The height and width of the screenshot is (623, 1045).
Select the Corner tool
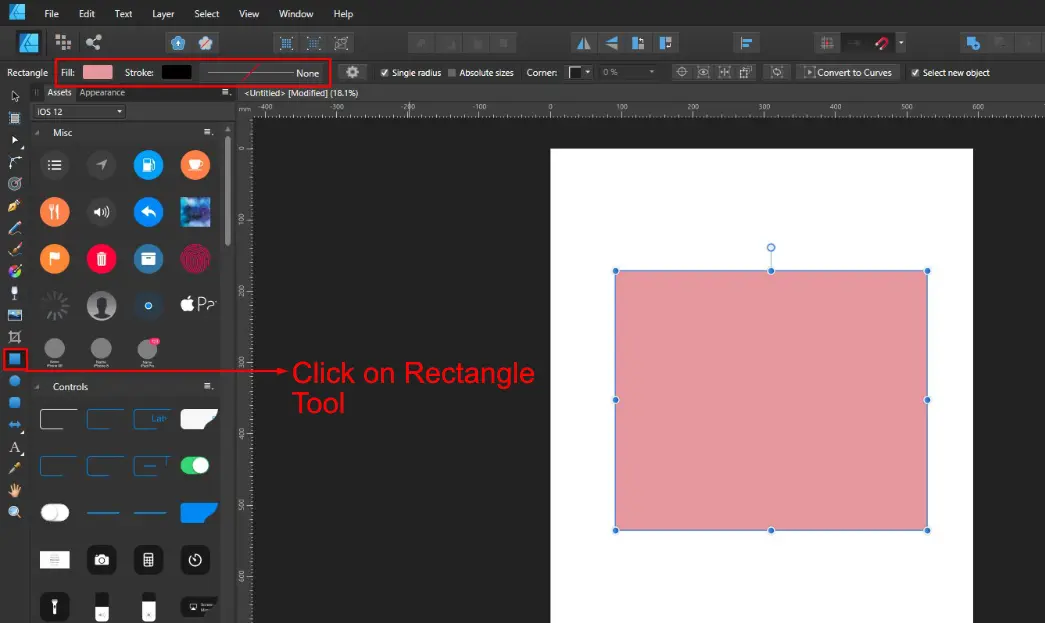pyautogui.click(x=15, y=162)
